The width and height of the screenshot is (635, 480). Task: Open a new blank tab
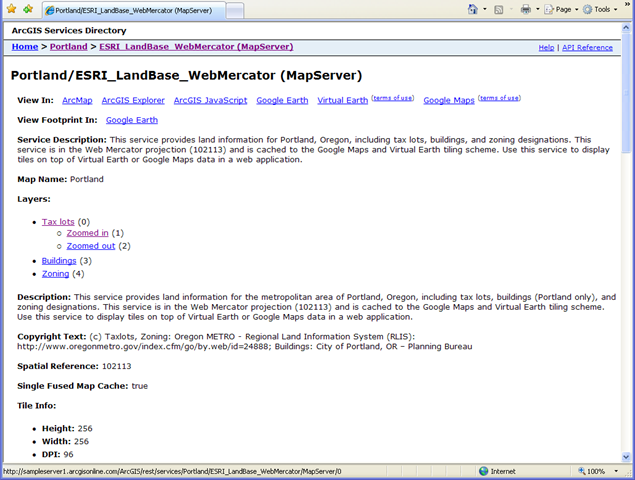235,11
